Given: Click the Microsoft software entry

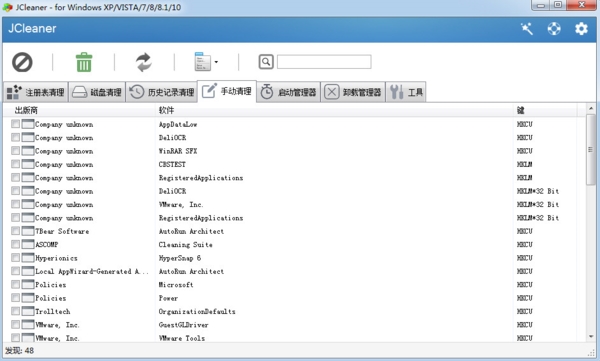Looking at the screenshot, I should [176, 285].
